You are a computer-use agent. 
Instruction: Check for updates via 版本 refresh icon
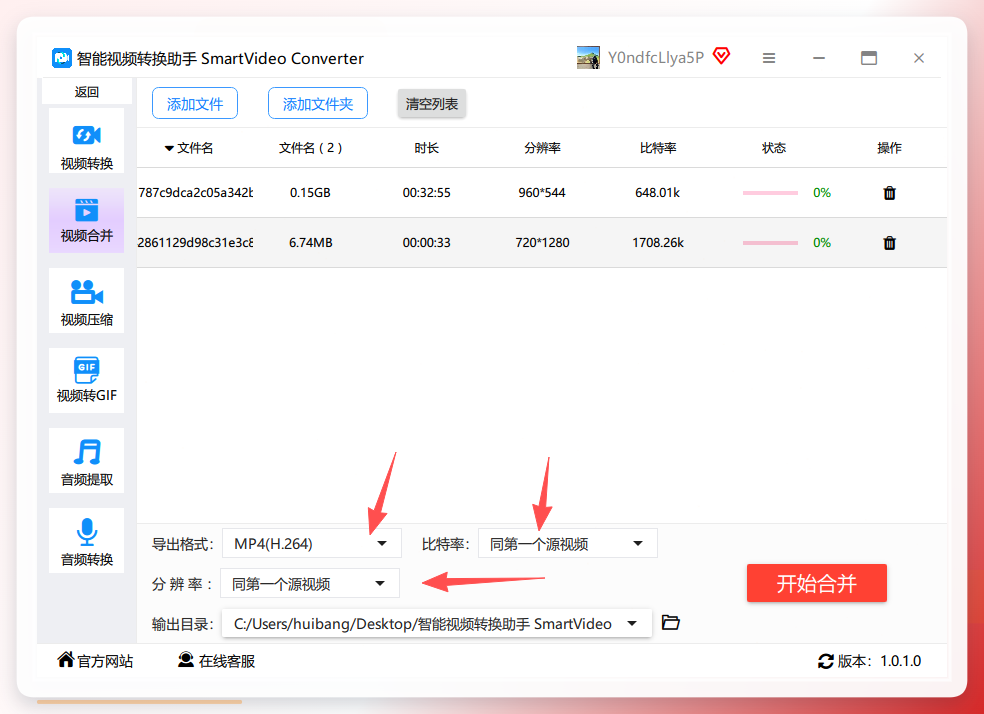pyautogui.click(x=825, y=661)
